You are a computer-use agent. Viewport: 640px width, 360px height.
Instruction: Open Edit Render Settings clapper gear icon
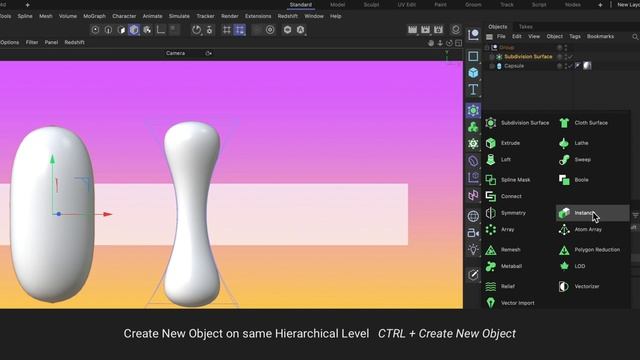[438, 29]
